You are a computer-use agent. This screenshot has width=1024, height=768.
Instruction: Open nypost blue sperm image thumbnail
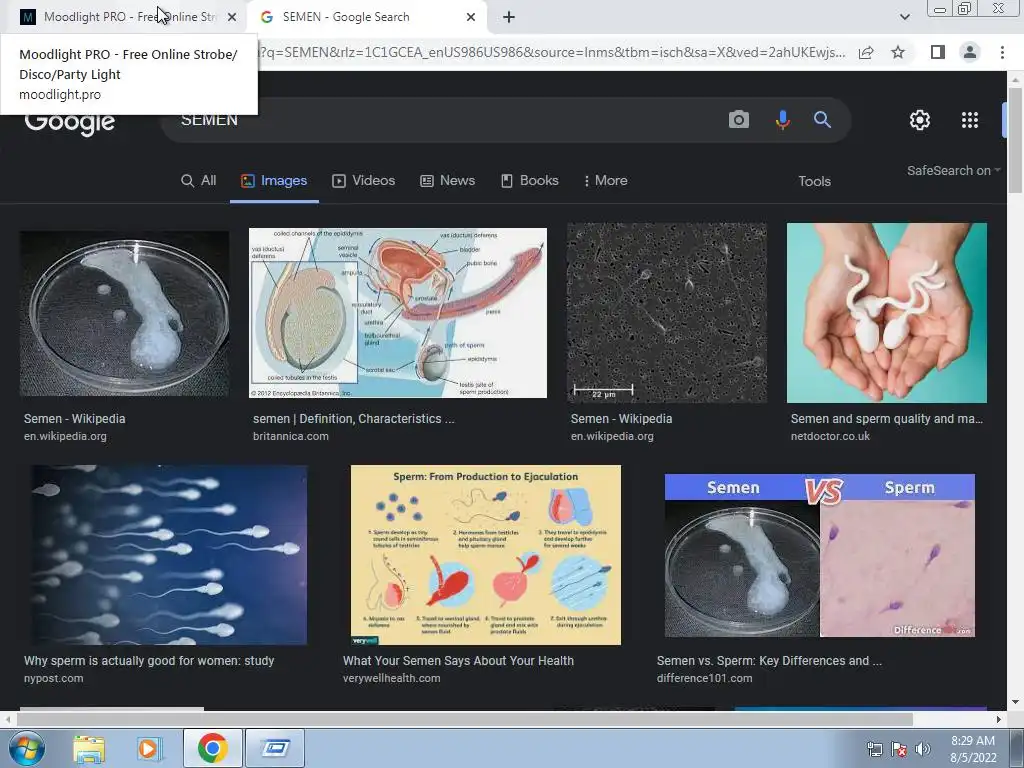(169, 554)
